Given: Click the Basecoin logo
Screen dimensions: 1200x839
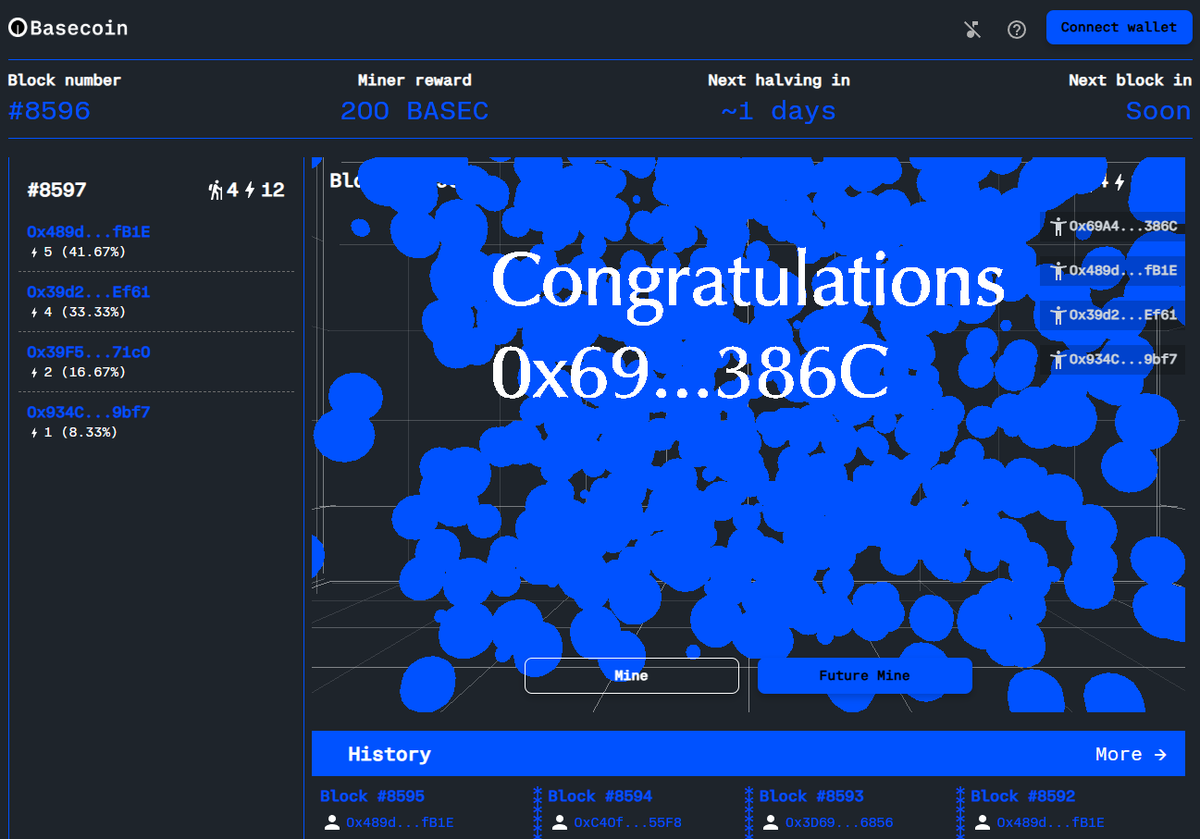Looking at the screenshot, I should pos(68,28).
